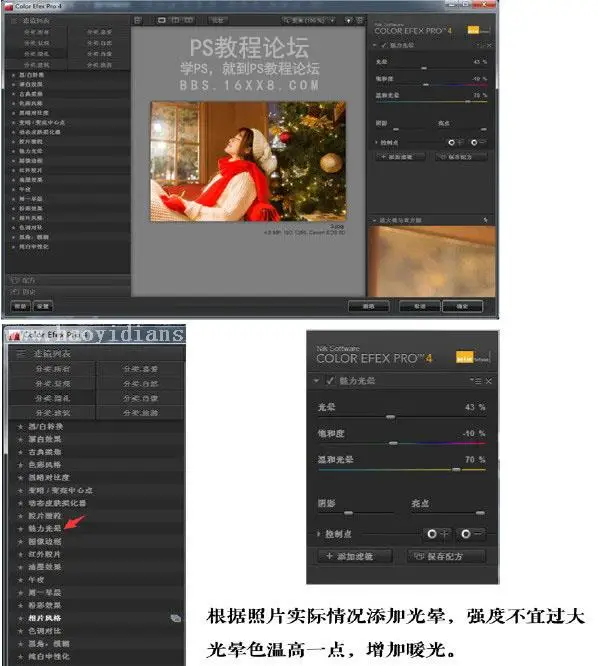The height and width of the screenshot is (666, 598).
Task: Toggle favorite star for 油墨效果 in enlarged list
Action: 20,567
